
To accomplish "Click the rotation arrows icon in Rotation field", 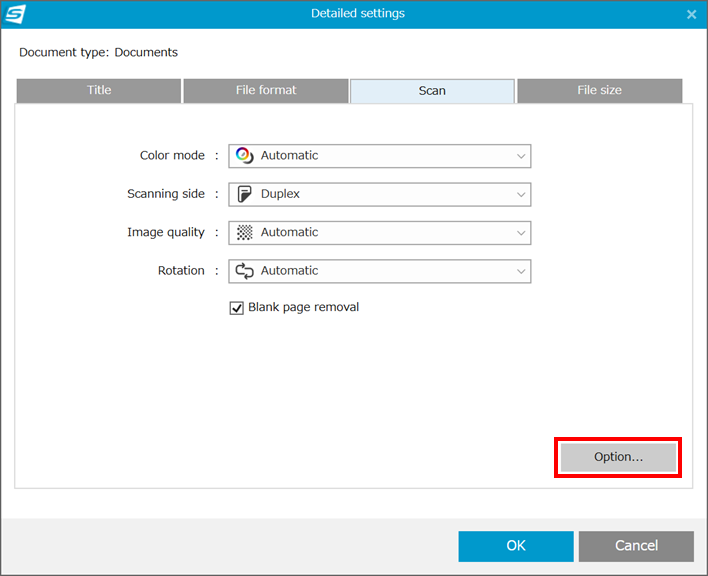I will click(x=244, y=271).
